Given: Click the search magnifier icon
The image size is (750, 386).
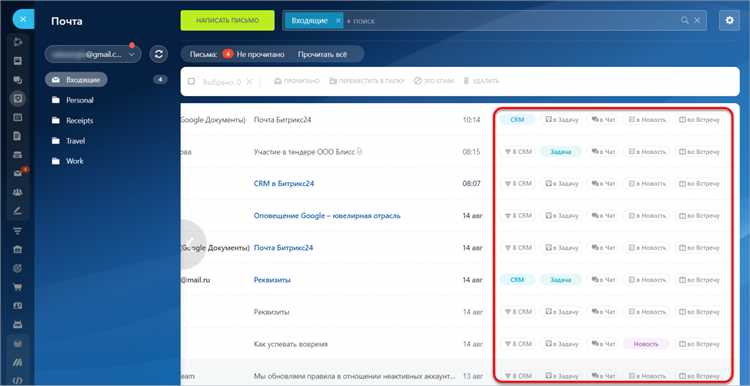Looking at the screenshot, I should (685, 21).
